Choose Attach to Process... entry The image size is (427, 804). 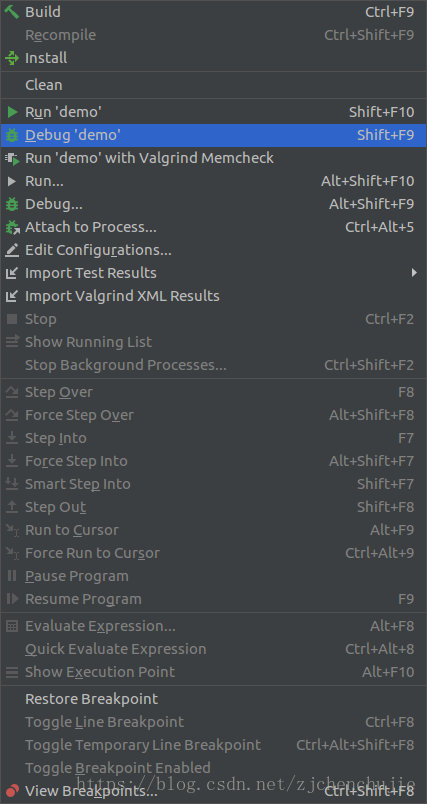point(213,227)
